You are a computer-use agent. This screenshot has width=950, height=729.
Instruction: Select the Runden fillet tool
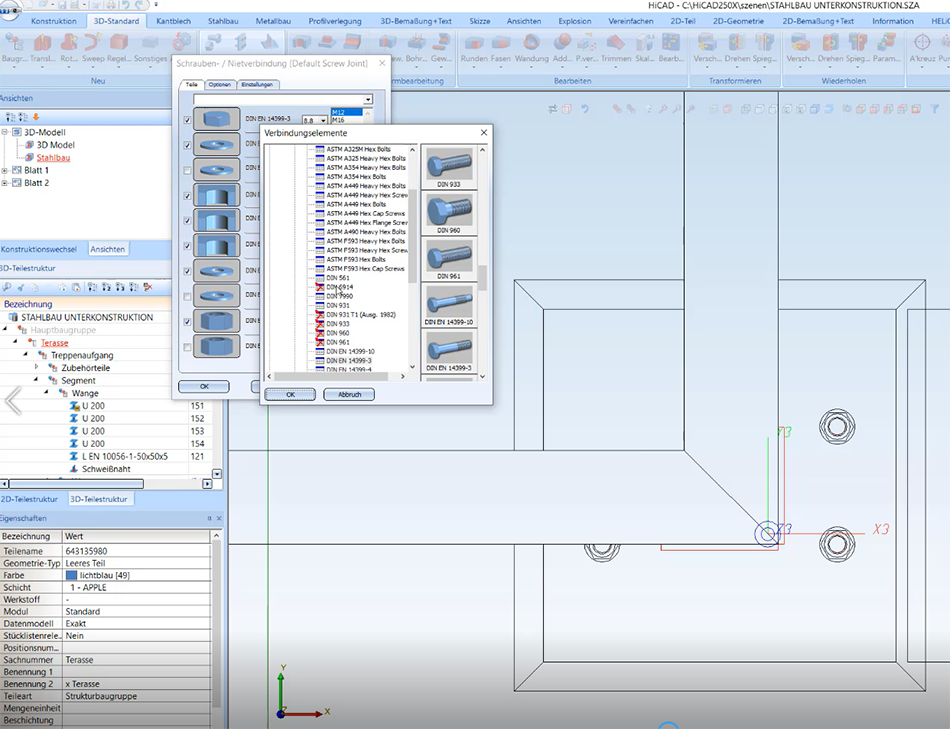[474, 42]
